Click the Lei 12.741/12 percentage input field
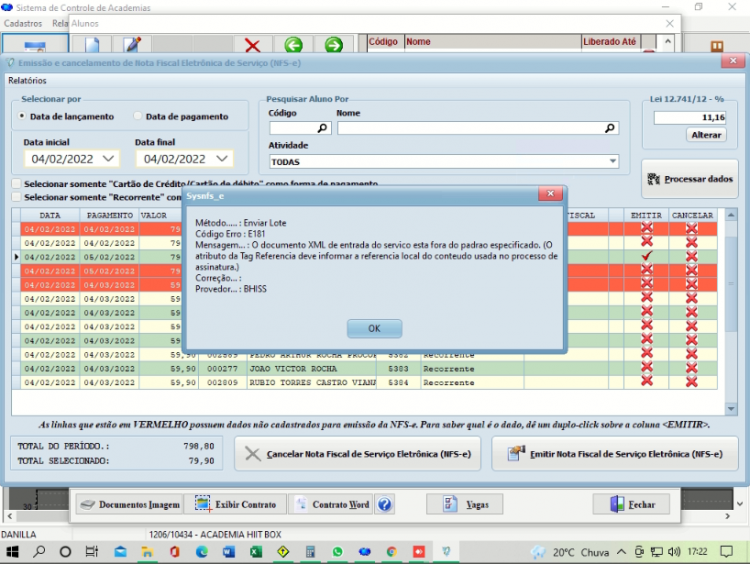 tap(689, 118)
